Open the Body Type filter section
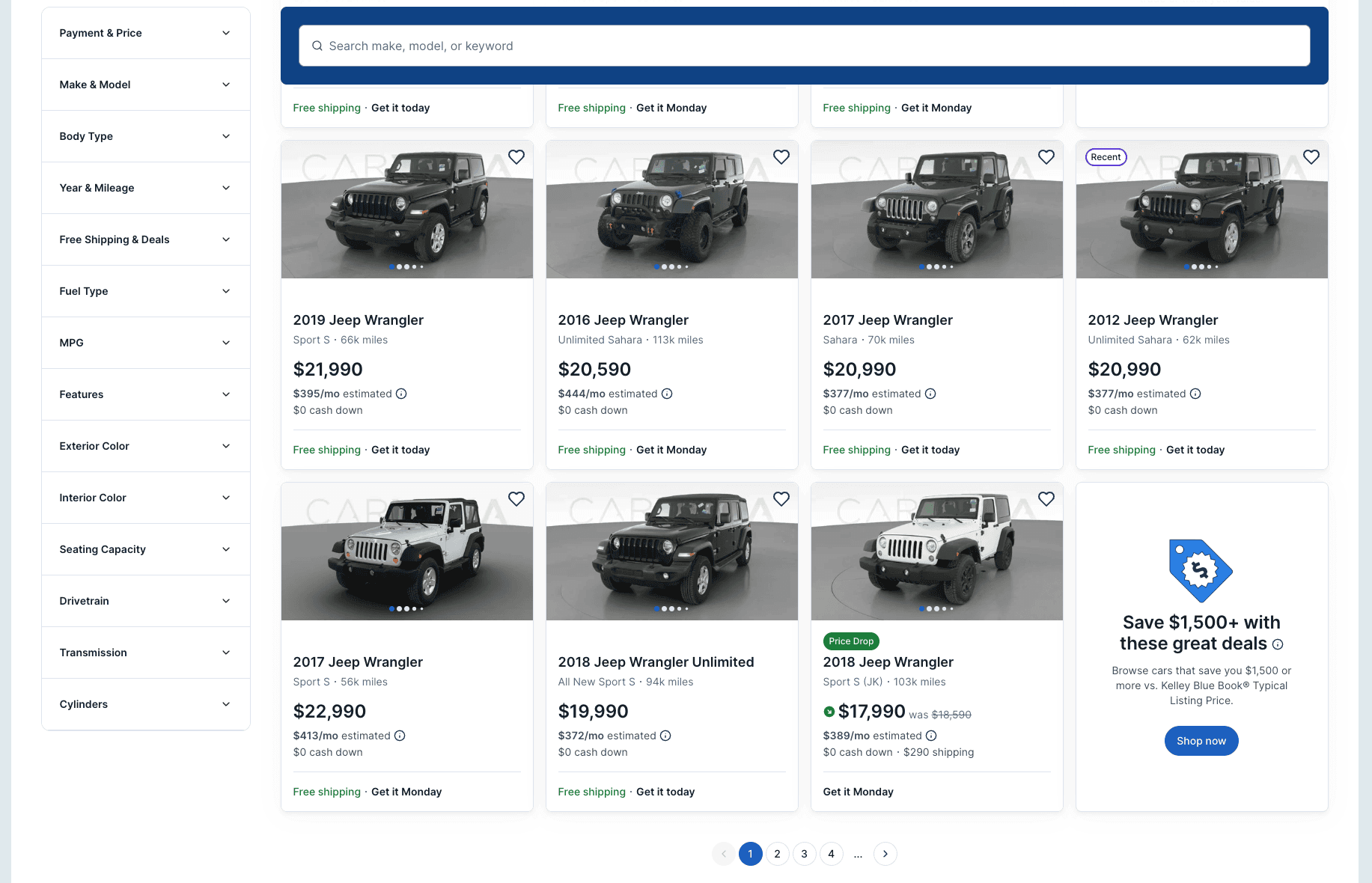This screenshot has width=1372, height=883. pos(146,136)
